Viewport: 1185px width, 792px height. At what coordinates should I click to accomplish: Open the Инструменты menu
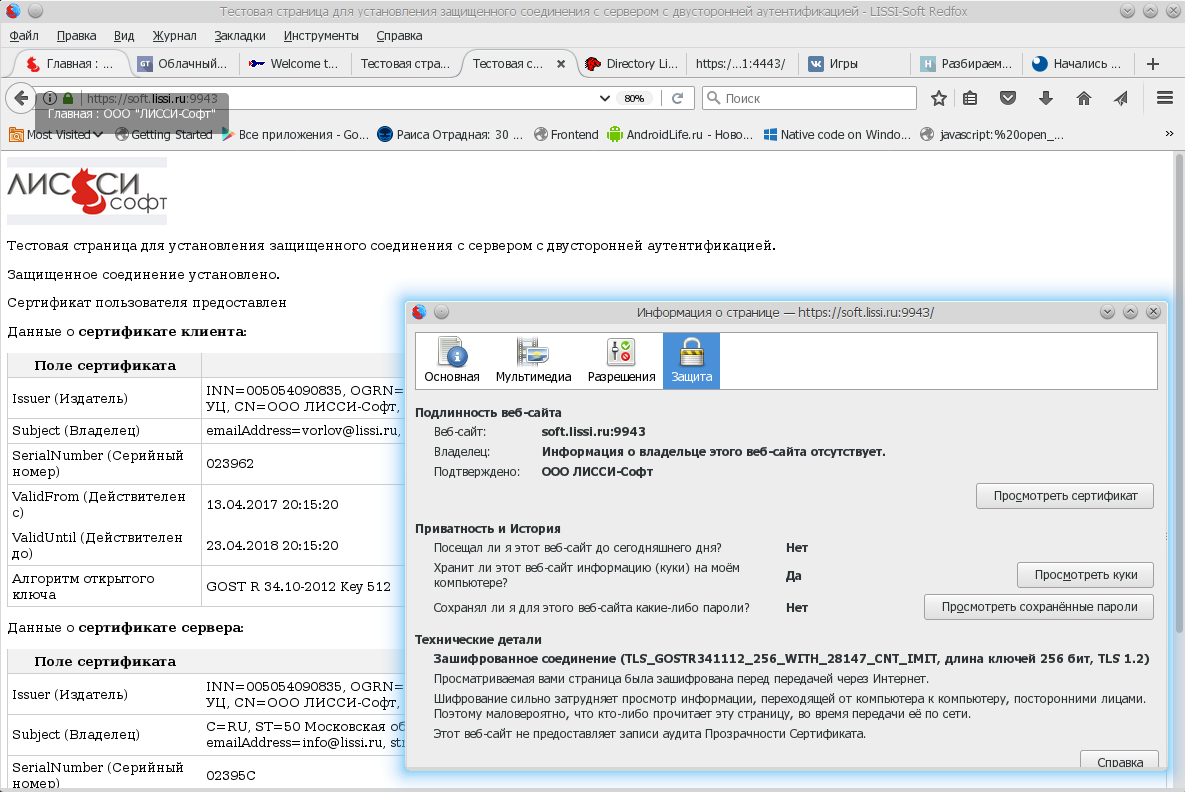pyautogui.click(x=321, y=36)
